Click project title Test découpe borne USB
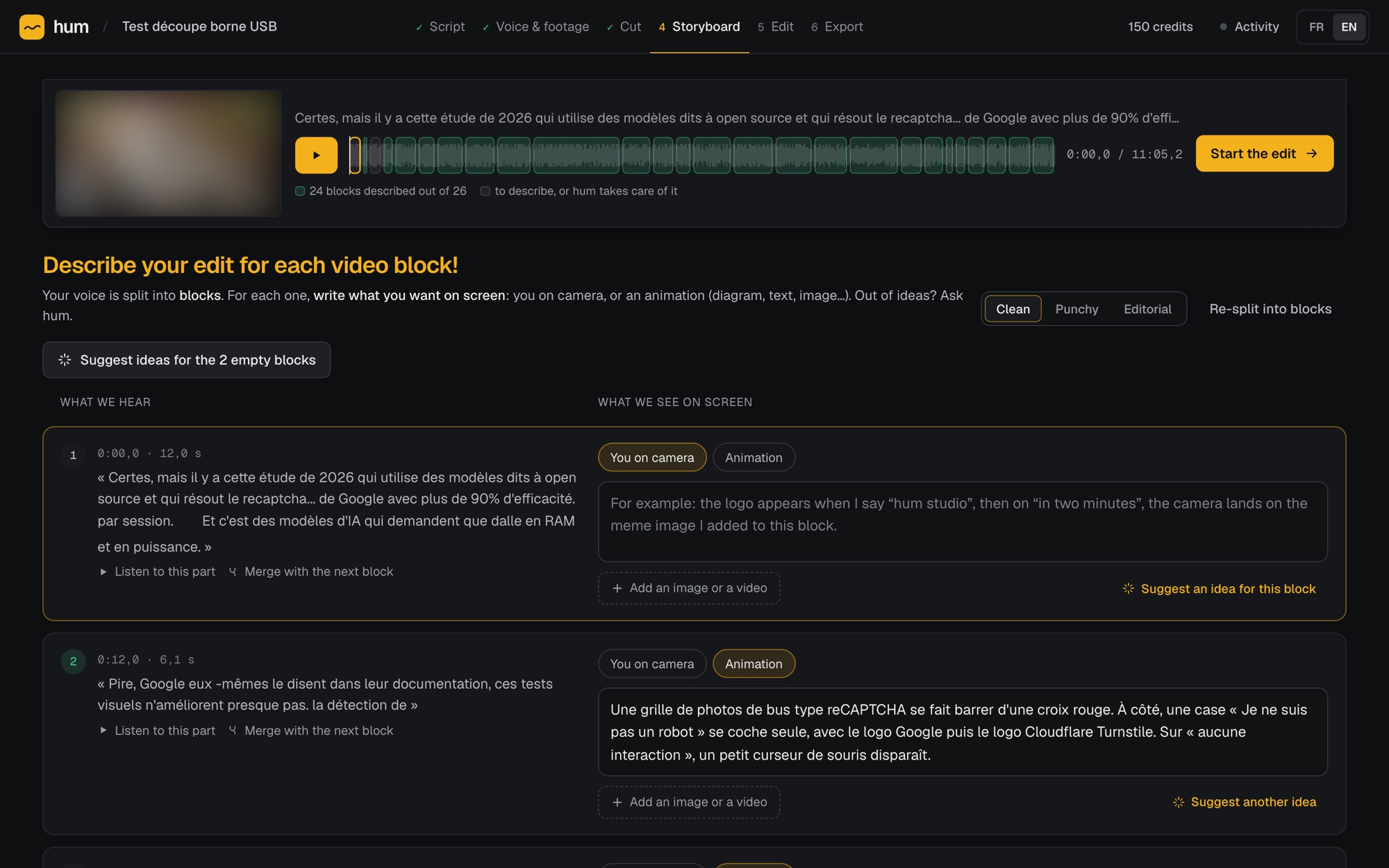The height and width of the screenshot is (868, 1389). [199, 26]
